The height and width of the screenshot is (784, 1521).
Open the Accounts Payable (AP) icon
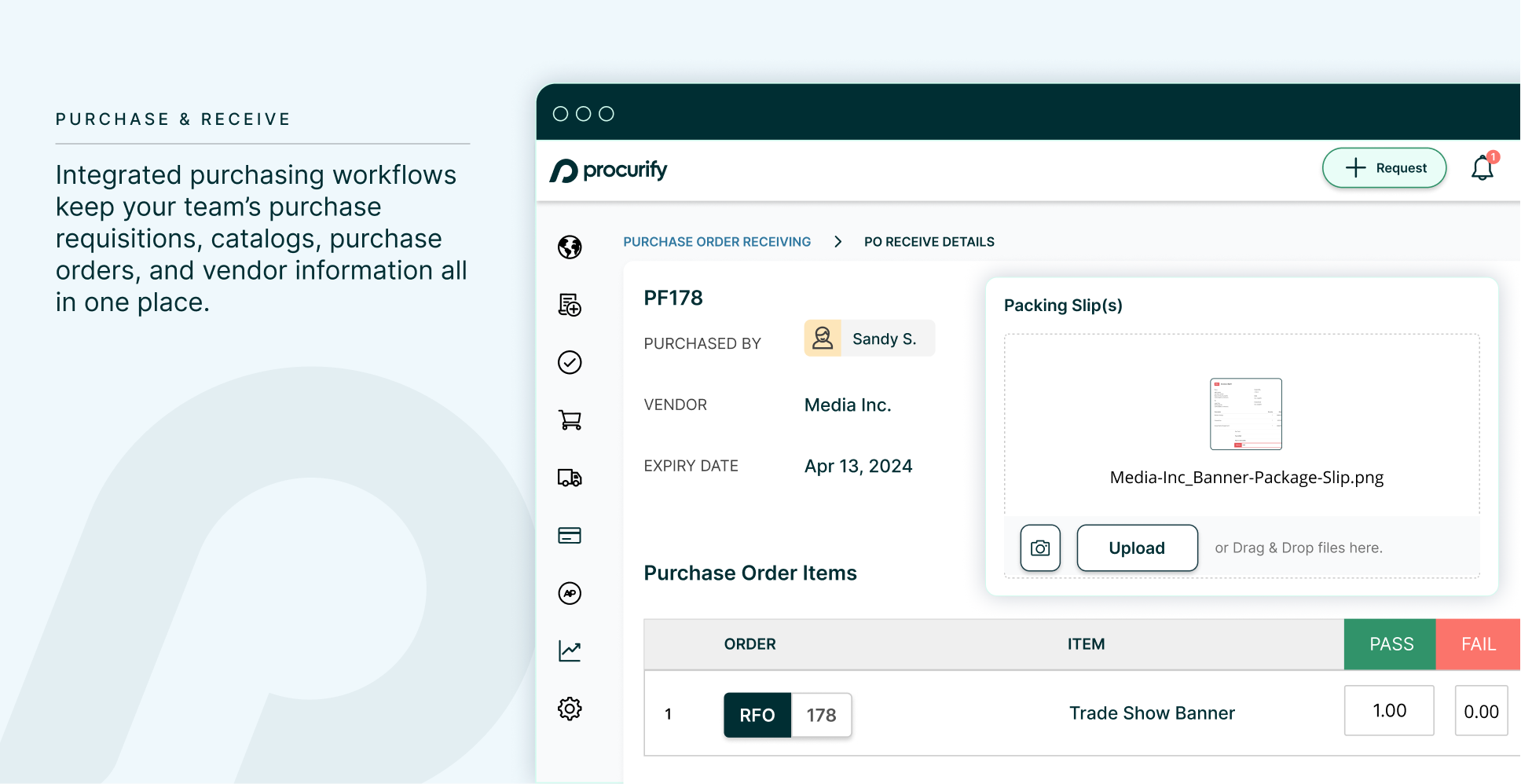click(570, 593)
